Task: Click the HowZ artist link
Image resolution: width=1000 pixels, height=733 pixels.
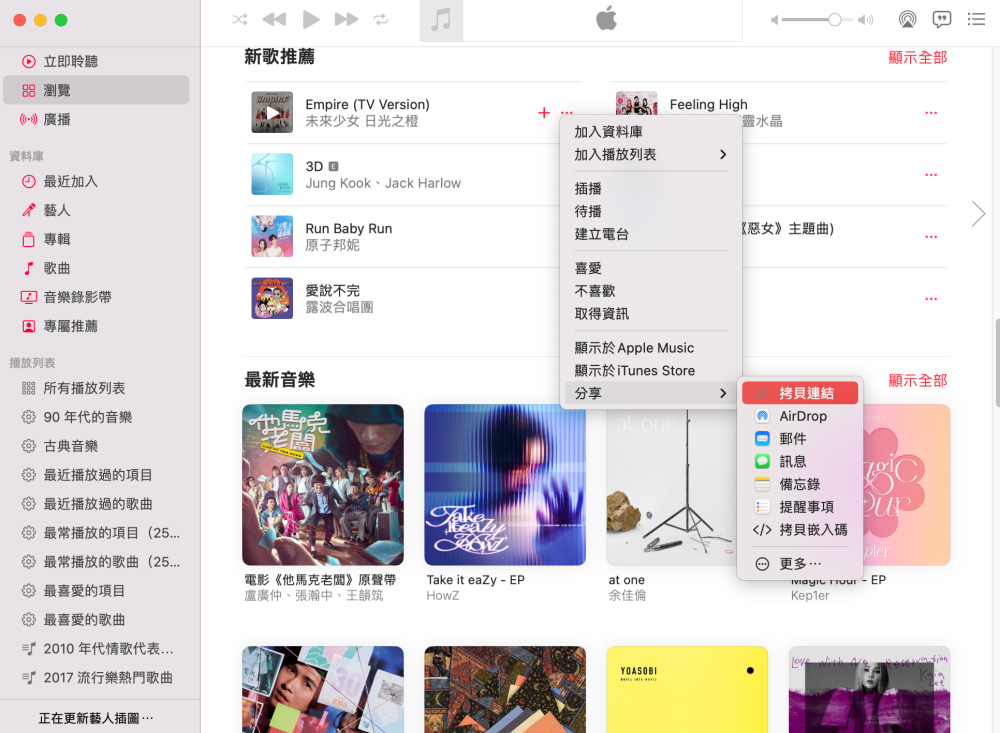Action: tap(443, 595)
